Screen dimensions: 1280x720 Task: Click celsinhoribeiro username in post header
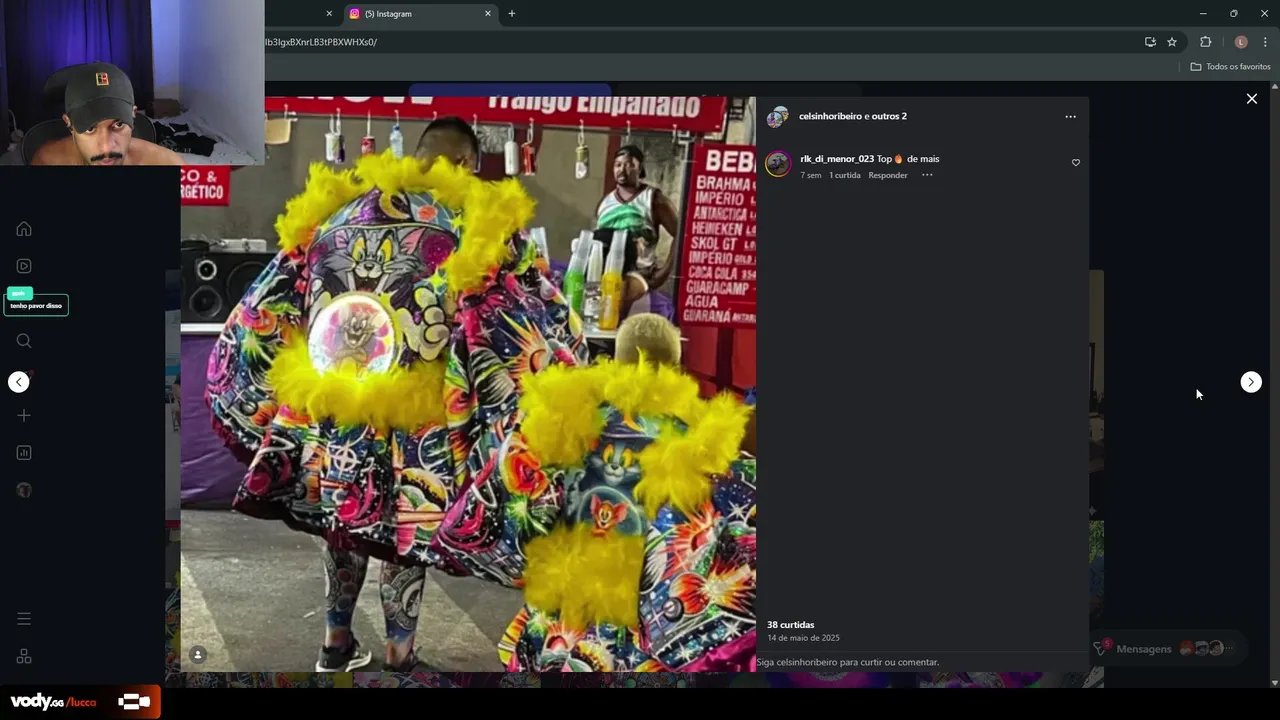(x=830, y=116)
